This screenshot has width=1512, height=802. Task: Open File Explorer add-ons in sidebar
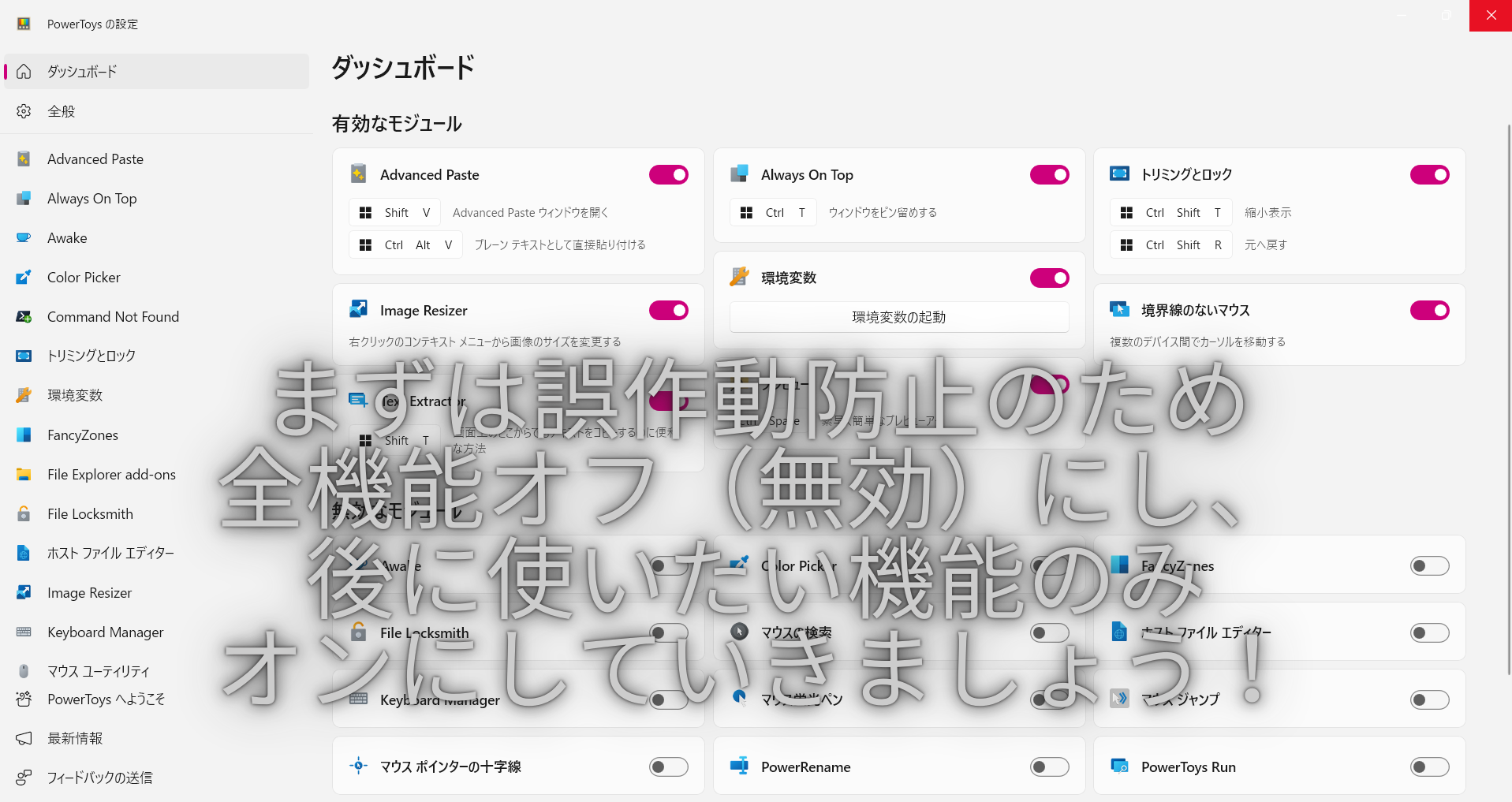[156, 475]
